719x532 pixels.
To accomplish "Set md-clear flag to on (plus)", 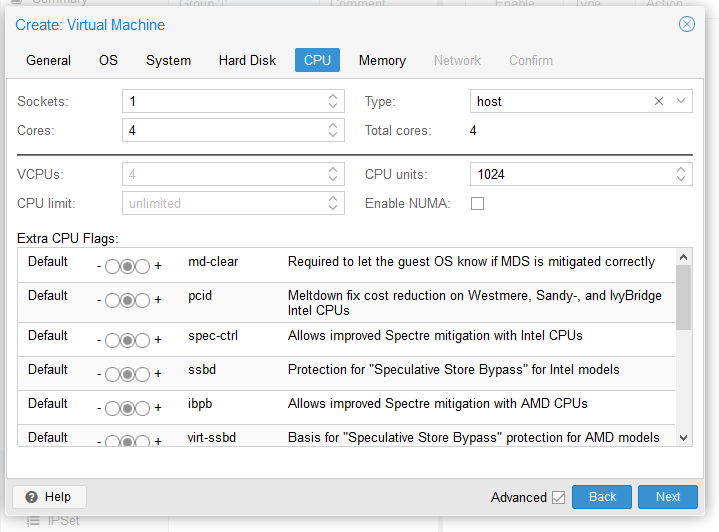I will click(143, 266).
